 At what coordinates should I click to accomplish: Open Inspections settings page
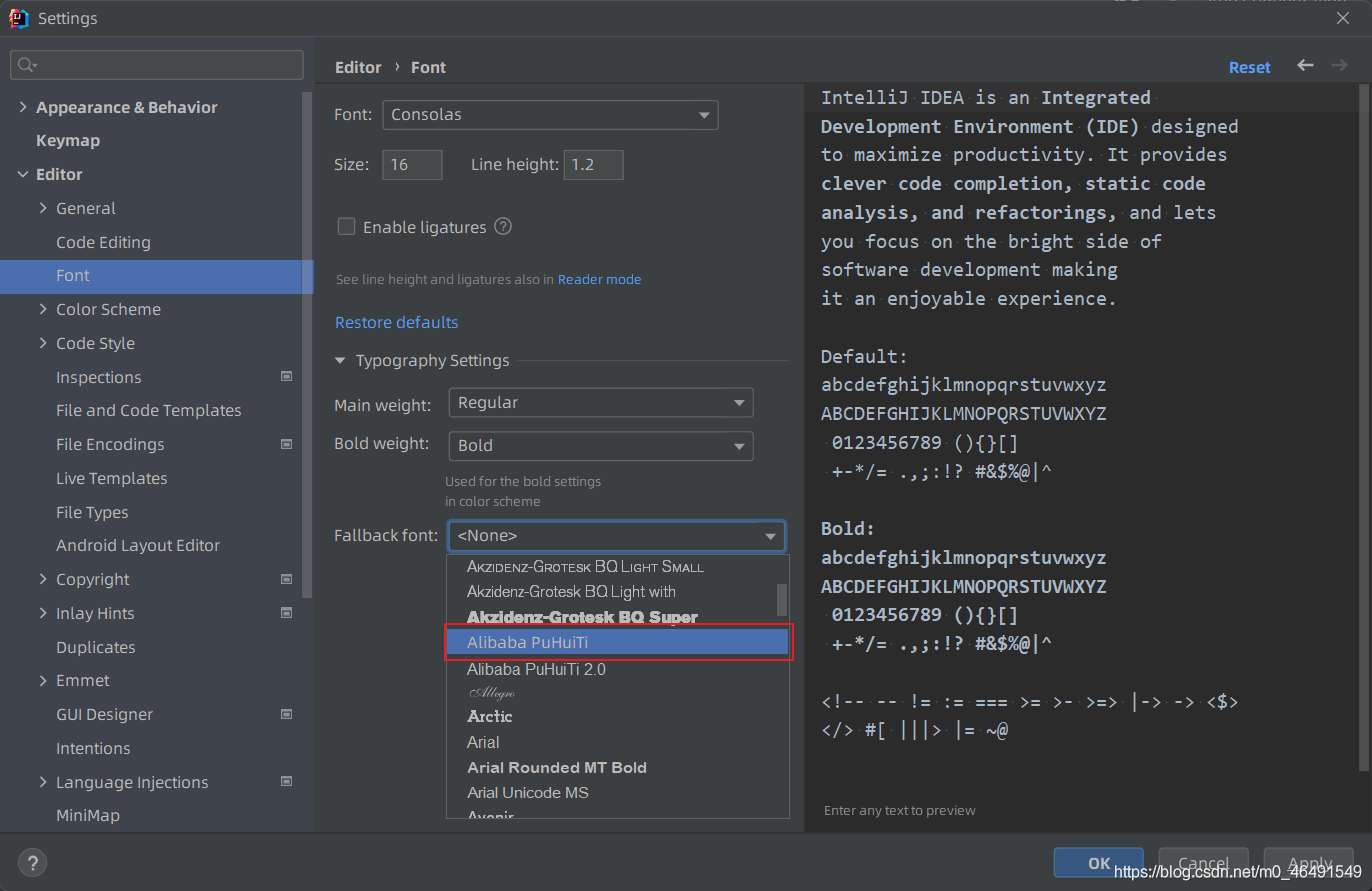[98, 377]
